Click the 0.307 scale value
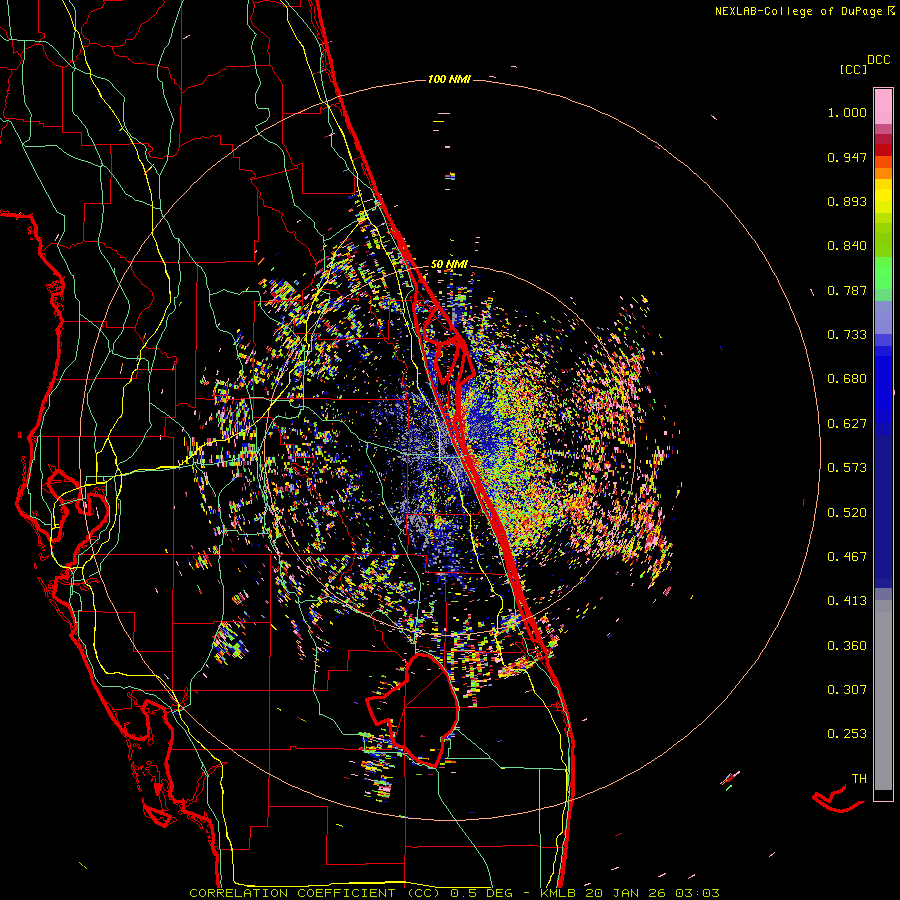Viewport: 900px width, 900px height. pyautogui.click(x=847, y=690)
